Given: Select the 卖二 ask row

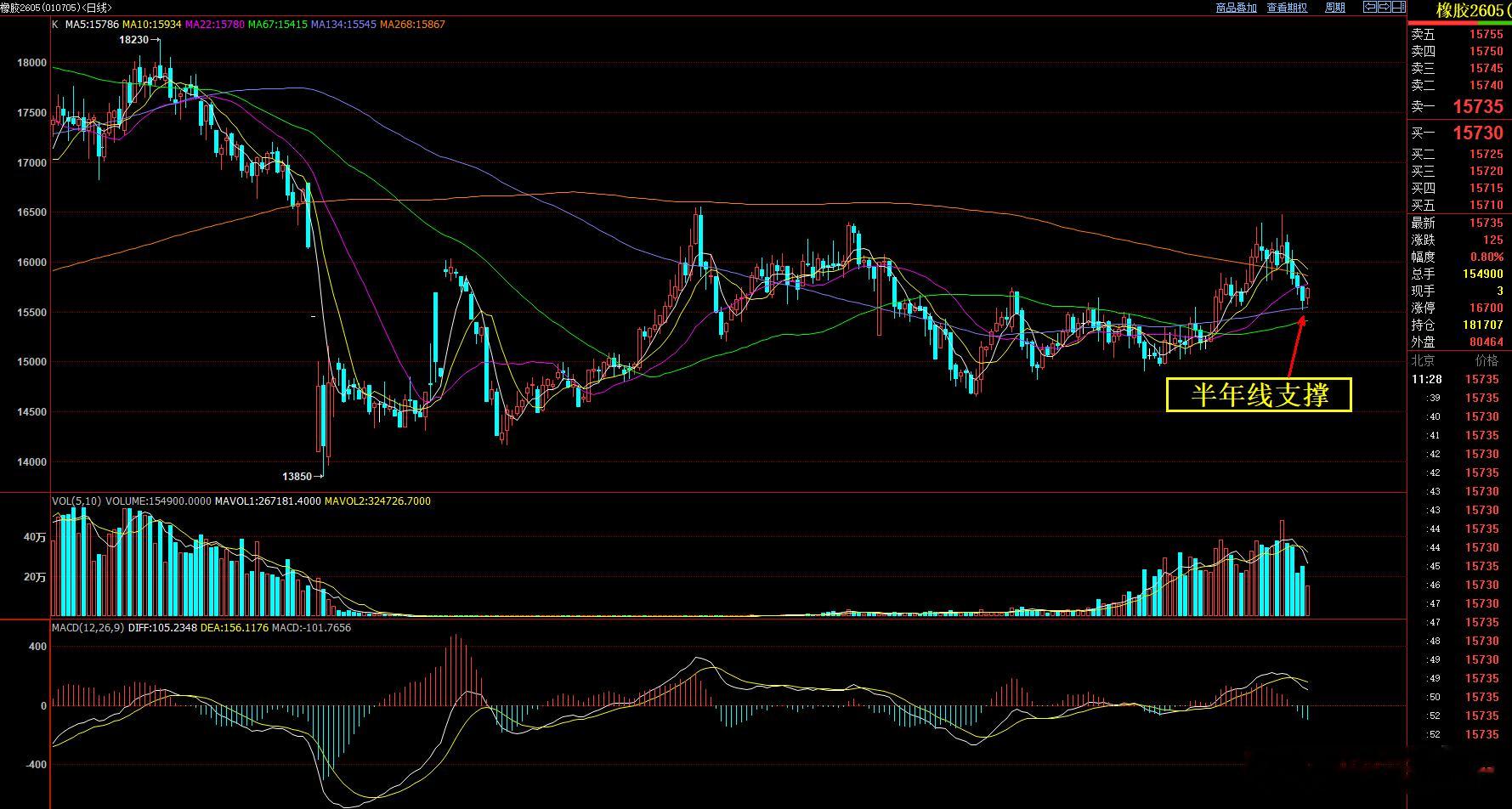Looking at the screenshot, I should tap(1458, 85).
